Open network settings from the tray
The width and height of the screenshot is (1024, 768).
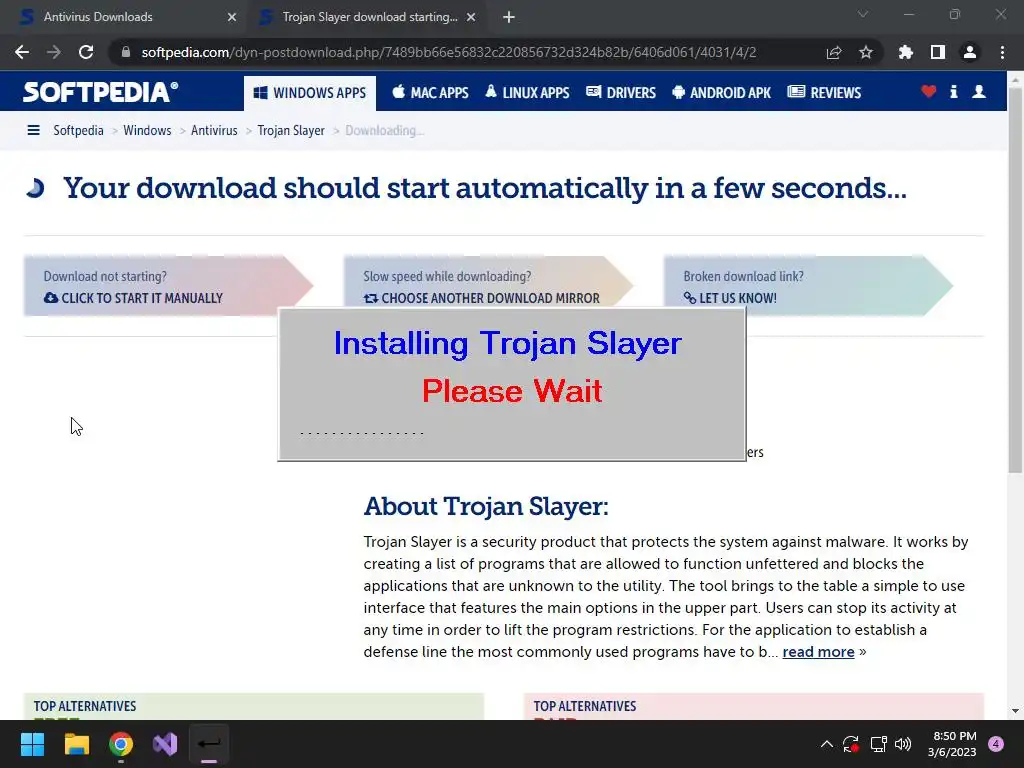(878, 744)
